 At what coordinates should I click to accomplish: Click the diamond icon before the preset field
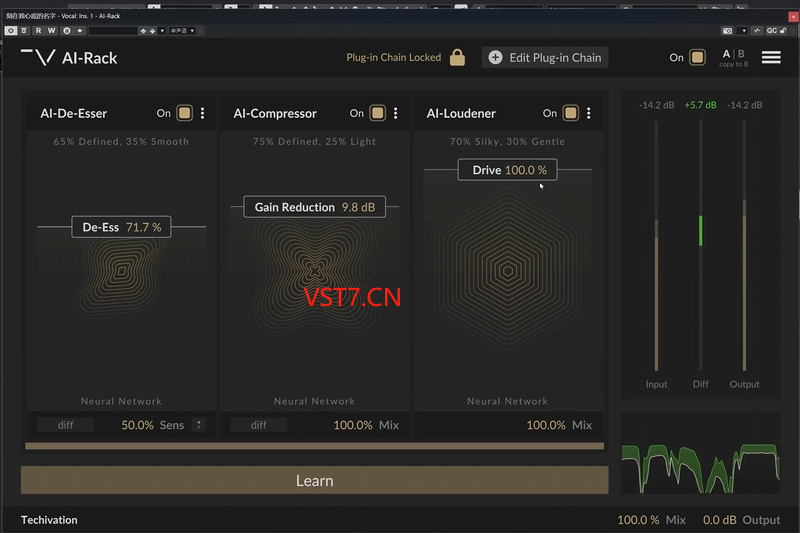[80, 31]
